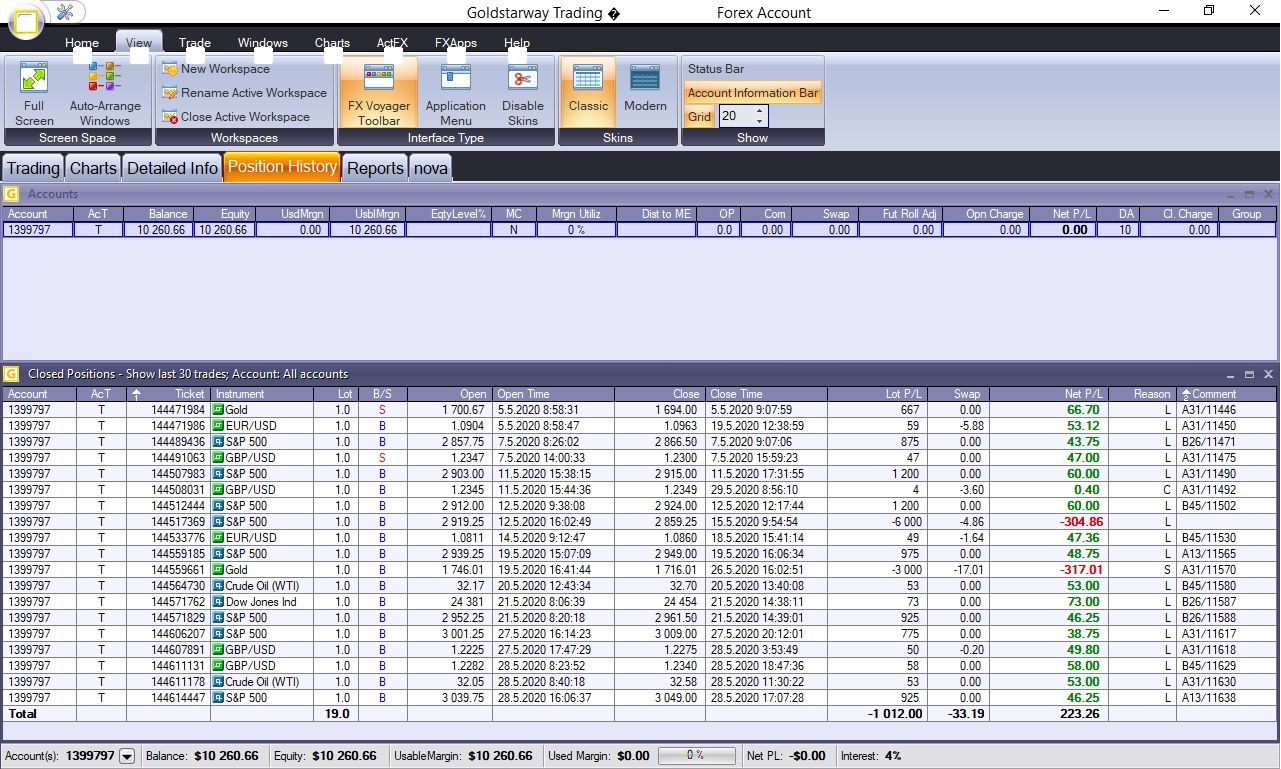
Task: Close the Closed Positions panel
Action: click(1268, 374)
